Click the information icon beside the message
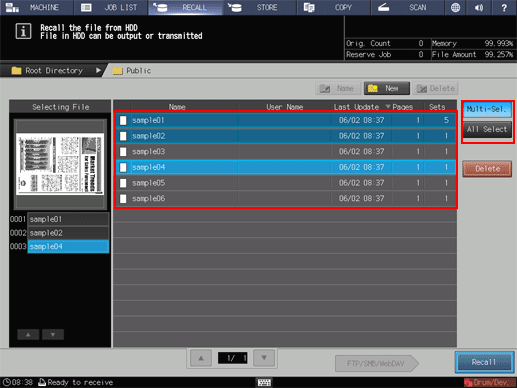Viewport: 517px width, 388px height. coord(23,31)
